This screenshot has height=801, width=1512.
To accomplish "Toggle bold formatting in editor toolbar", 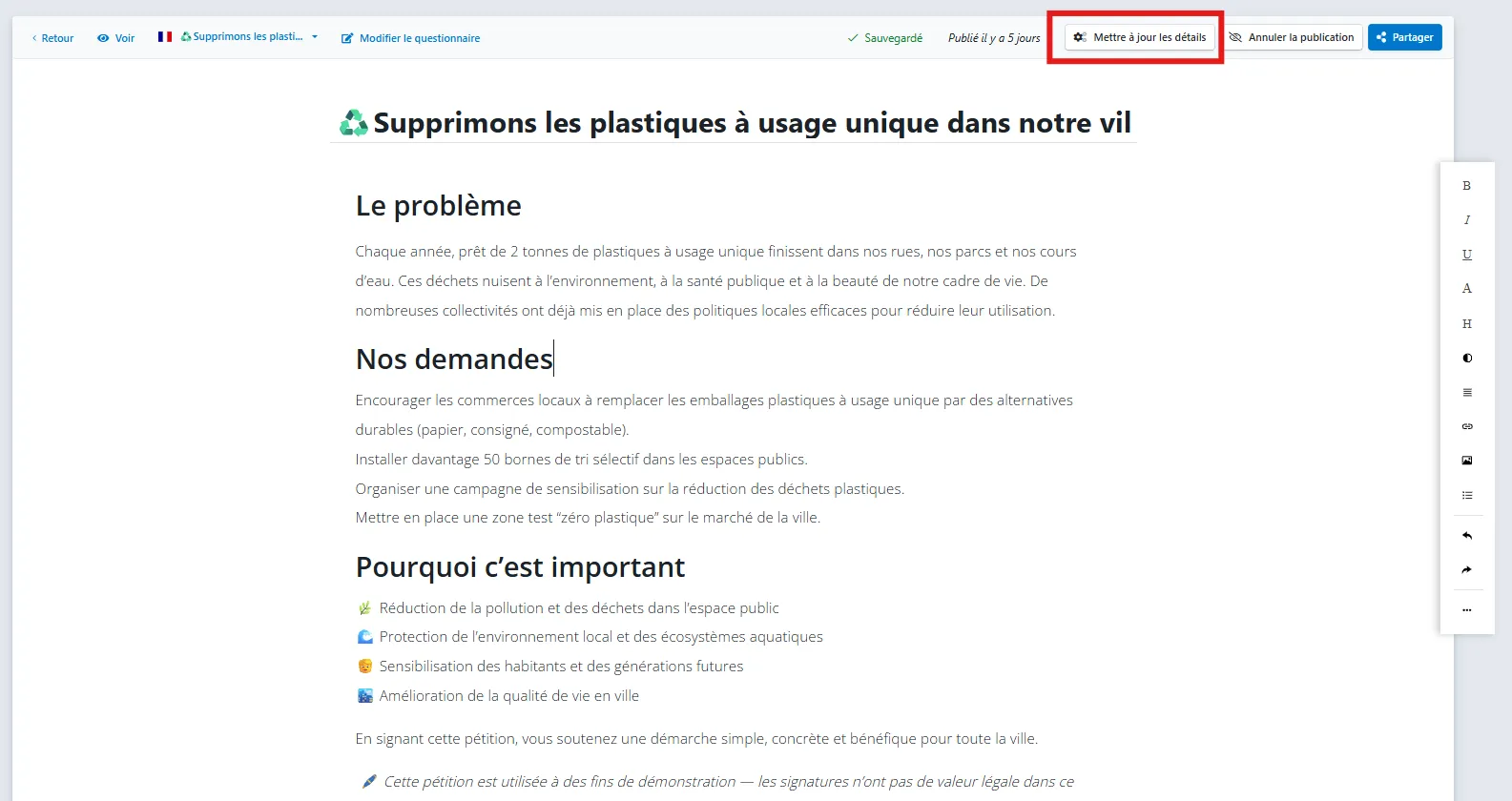I will click(x=1466, y=186).
